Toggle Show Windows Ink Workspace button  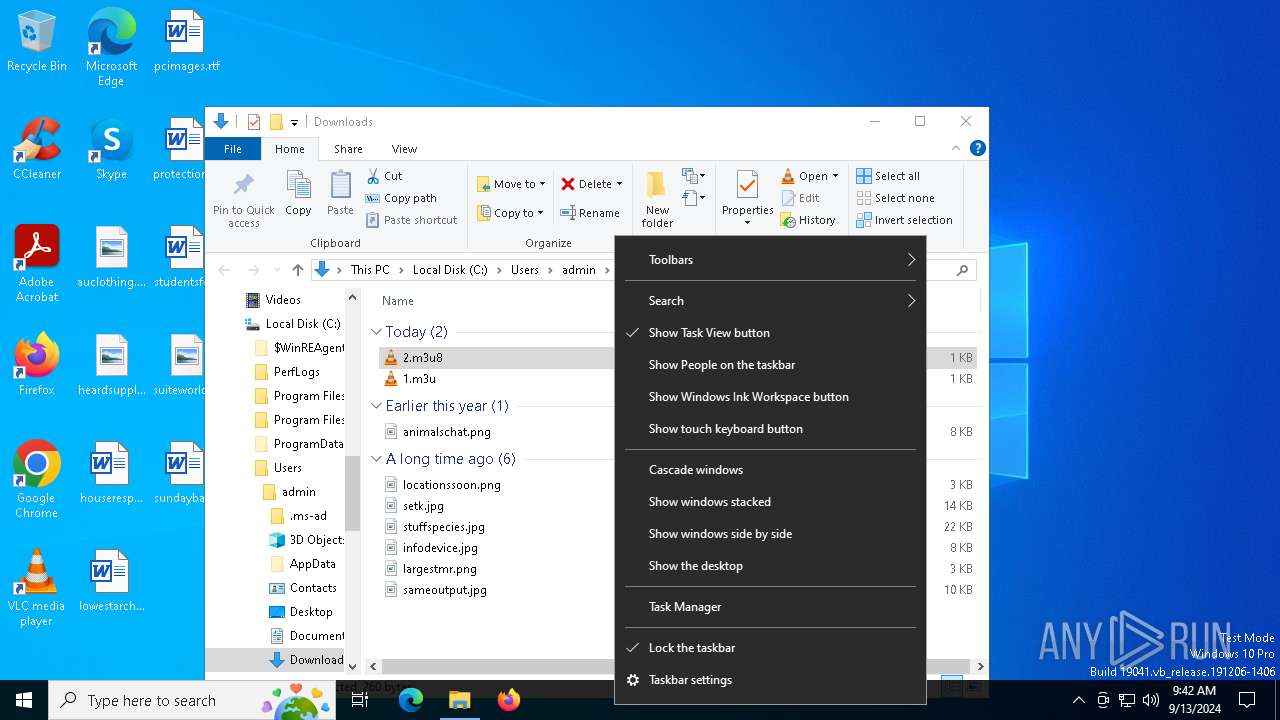coord(770,397)
